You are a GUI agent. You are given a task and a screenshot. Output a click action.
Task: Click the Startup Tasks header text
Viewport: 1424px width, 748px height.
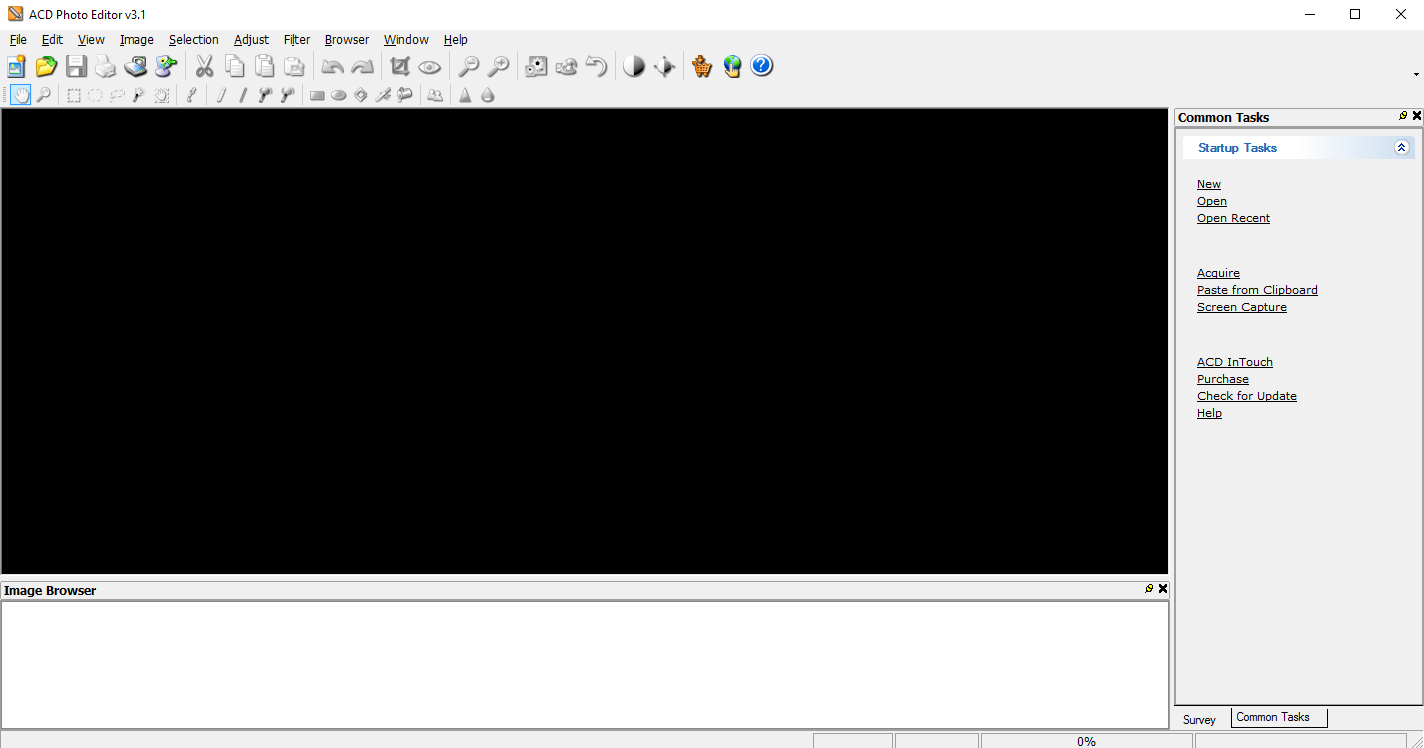click(1237, 148)
